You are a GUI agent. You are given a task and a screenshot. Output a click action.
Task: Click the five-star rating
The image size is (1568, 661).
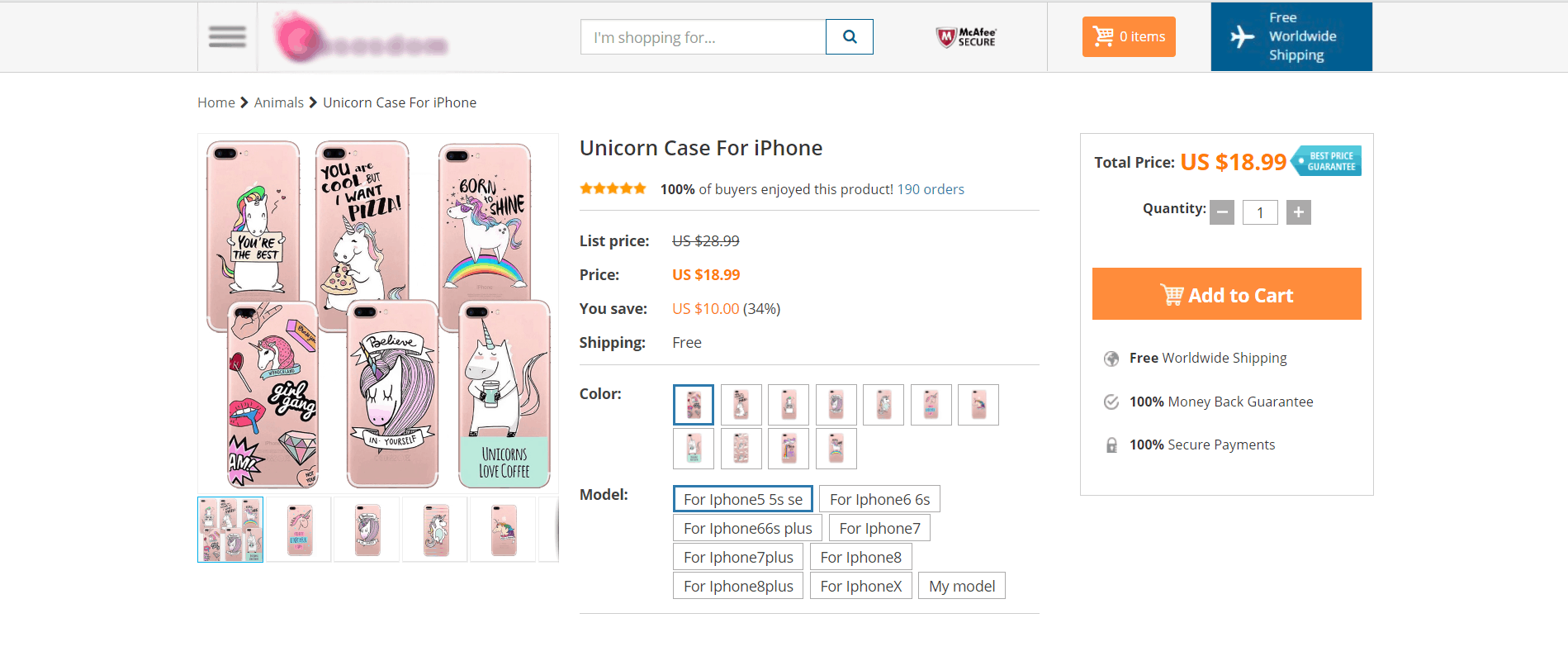pyautogui.click(x=613, y=189)
